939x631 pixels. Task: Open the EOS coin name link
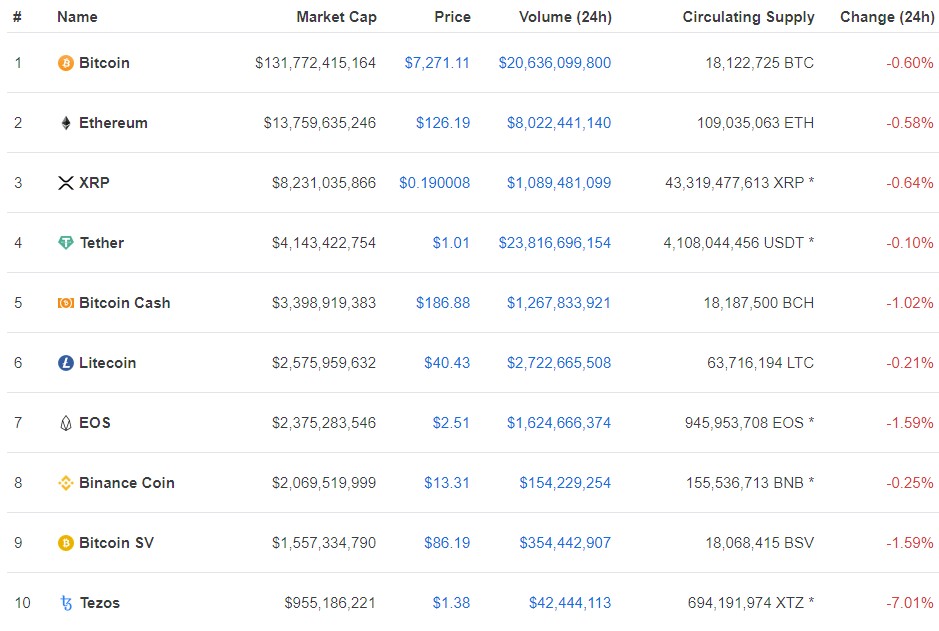click(x=95, y=423)
